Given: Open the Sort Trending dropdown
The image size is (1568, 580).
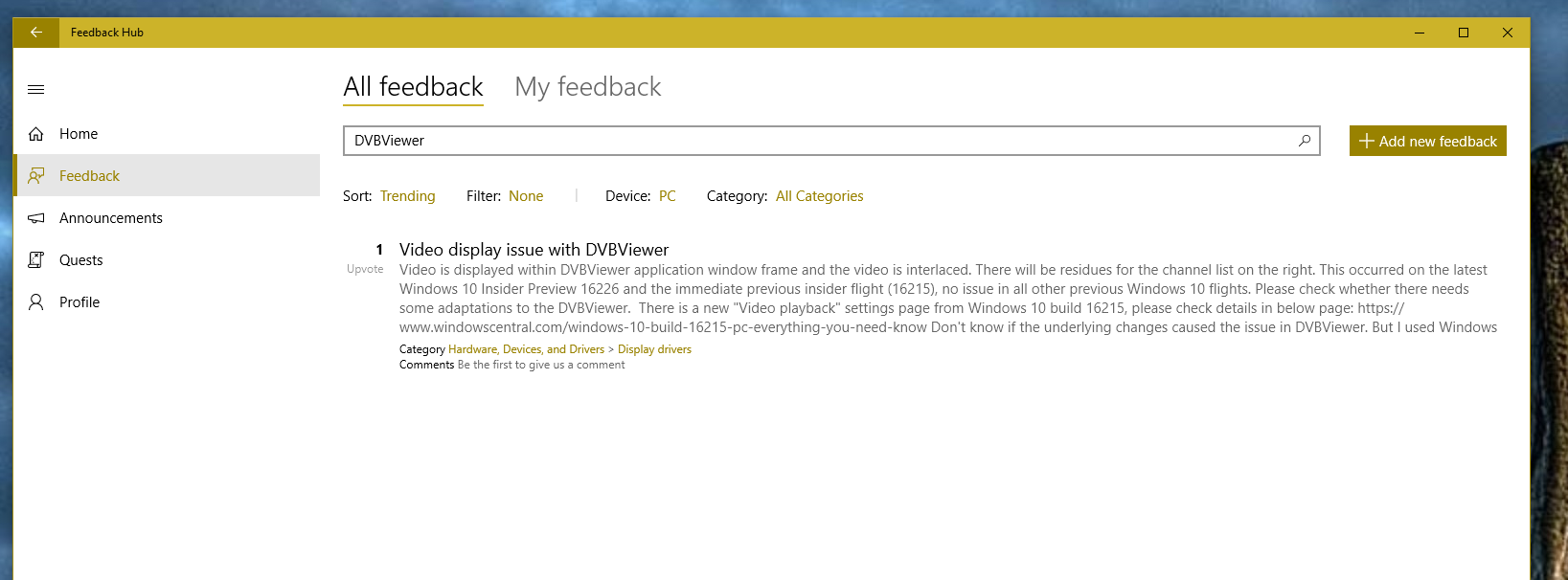Looking at the screenshot, I should 408,196.
